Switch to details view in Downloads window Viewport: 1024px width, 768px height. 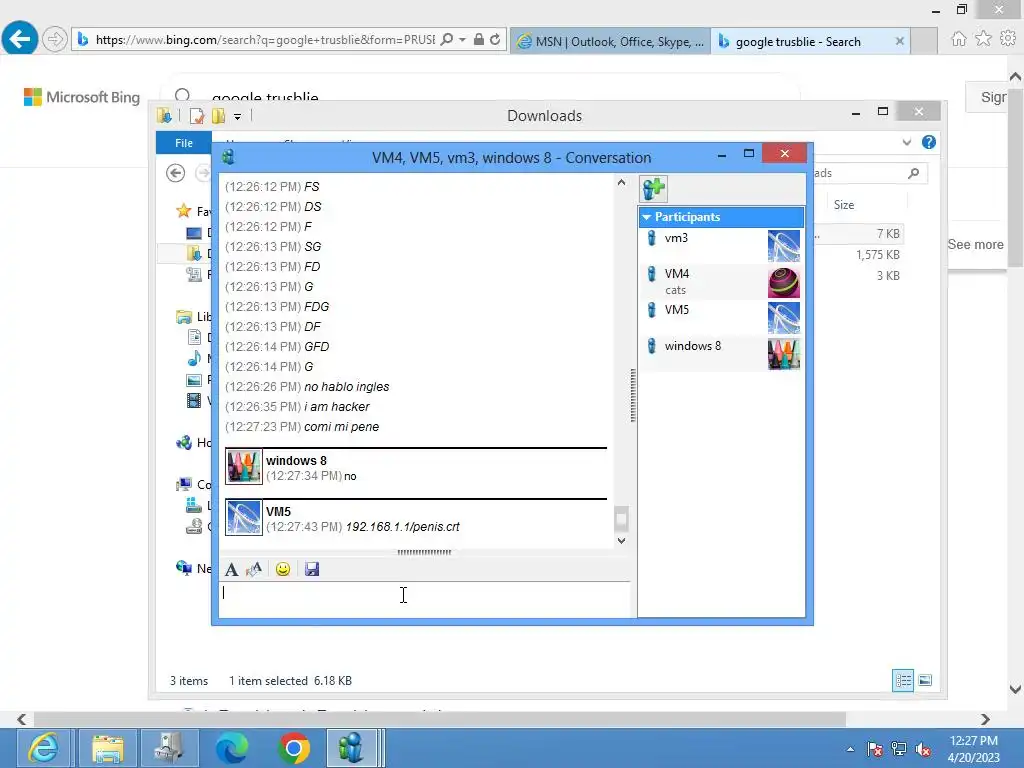(x=903, y=680)
